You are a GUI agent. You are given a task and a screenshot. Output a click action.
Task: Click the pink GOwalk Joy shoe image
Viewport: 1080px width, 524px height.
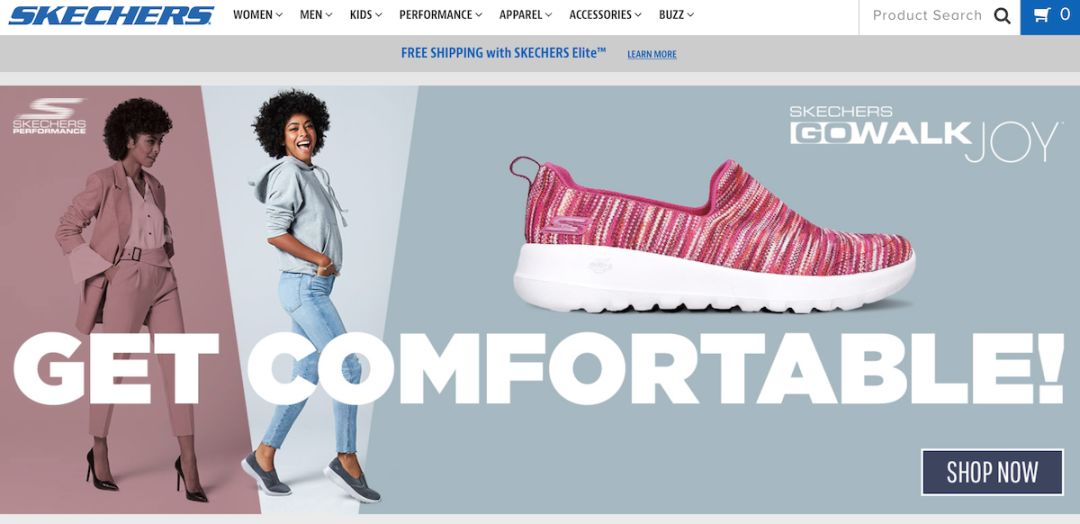[x=713, y=234]
